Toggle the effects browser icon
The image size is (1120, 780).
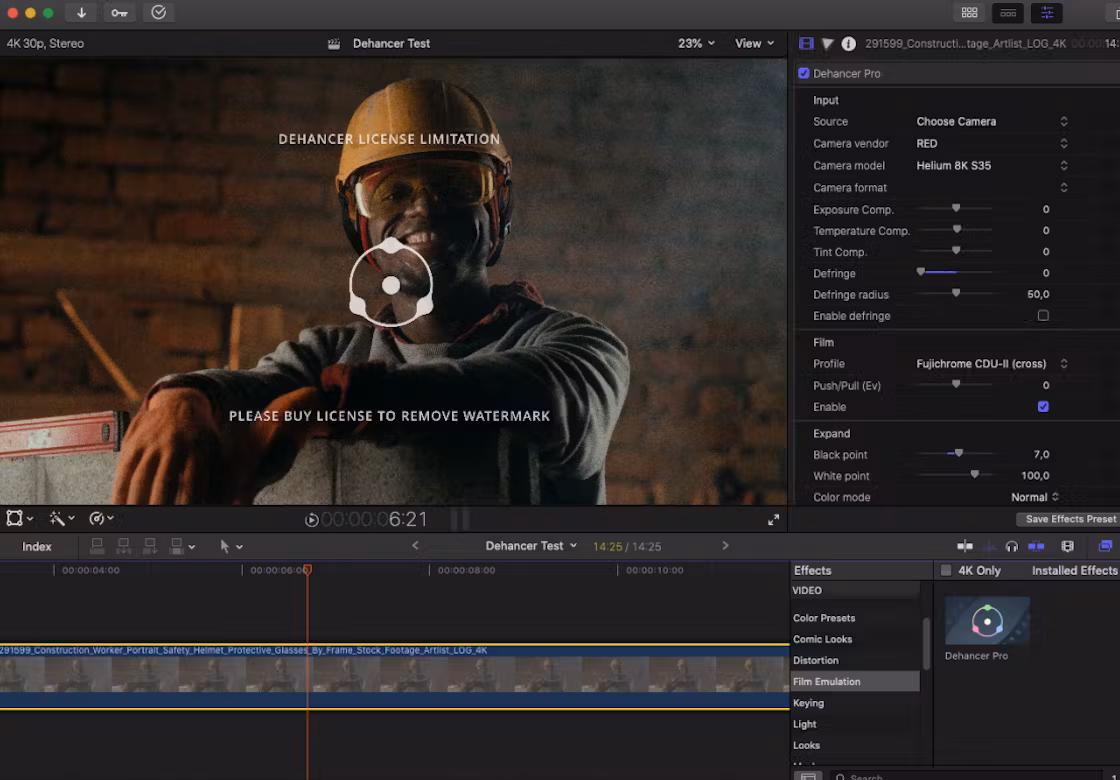(1105, 546)
